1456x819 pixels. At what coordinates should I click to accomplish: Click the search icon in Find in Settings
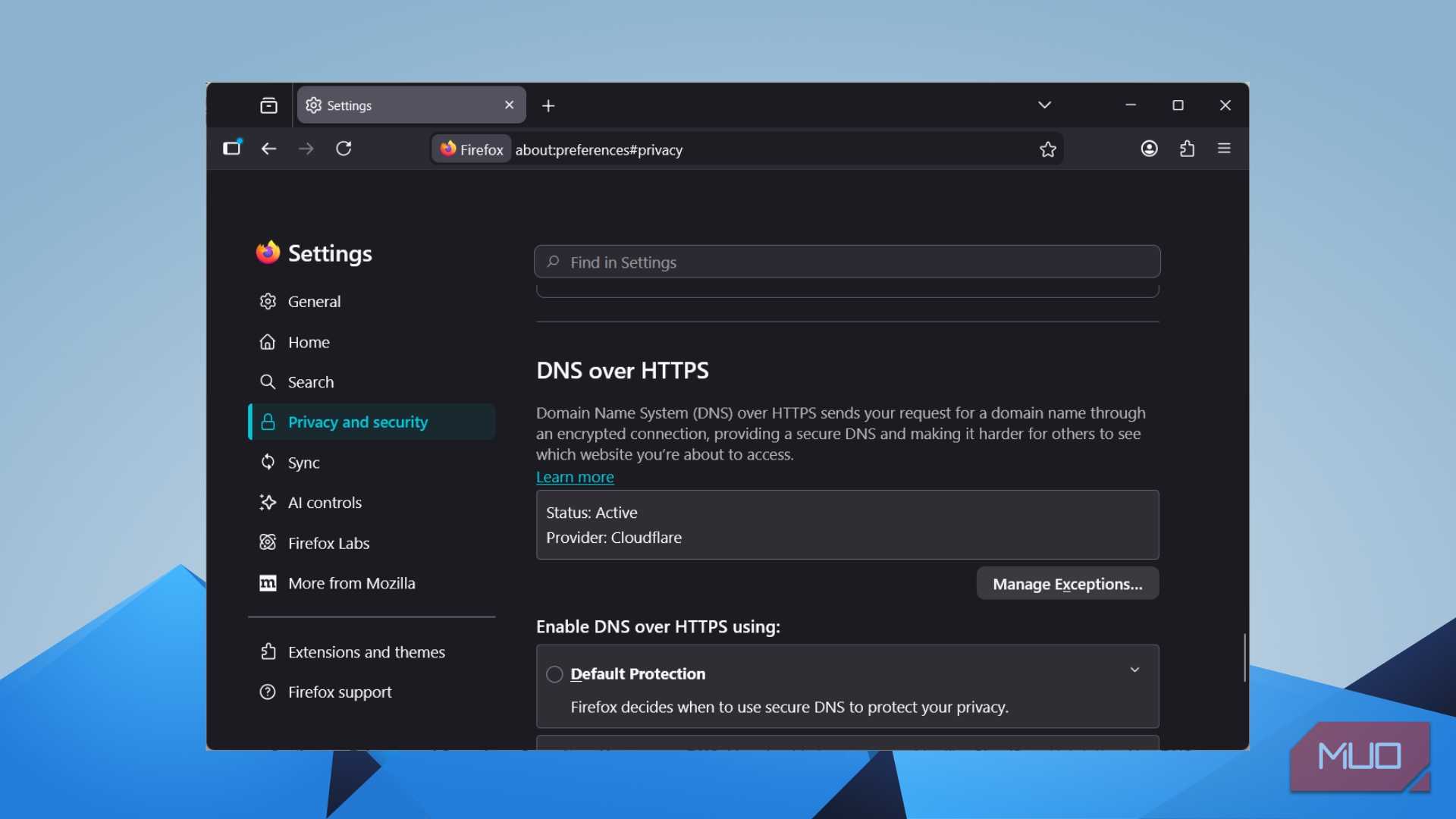click(x=554, y=262)
